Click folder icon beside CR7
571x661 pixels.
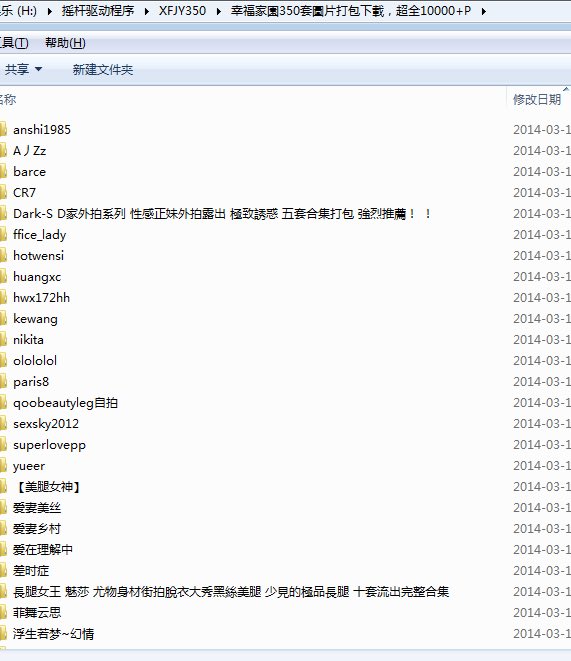click(x=3, y=193)
